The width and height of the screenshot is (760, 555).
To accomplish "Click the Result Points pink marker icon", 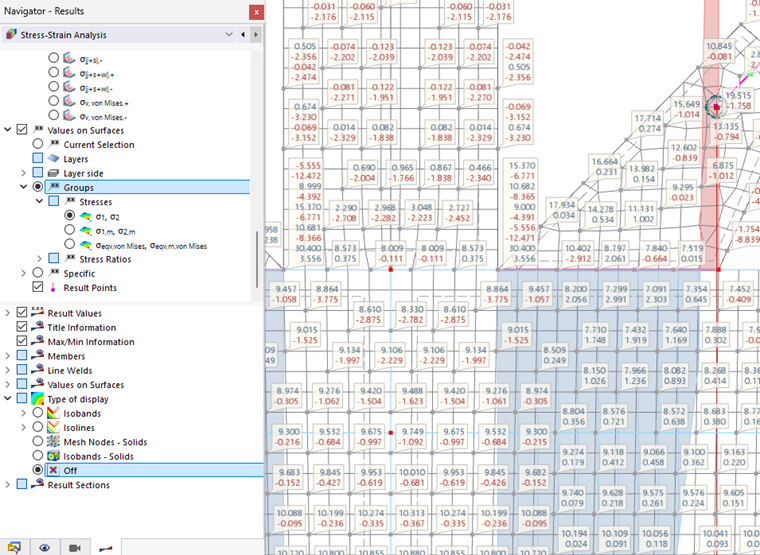I will [53, 287].
